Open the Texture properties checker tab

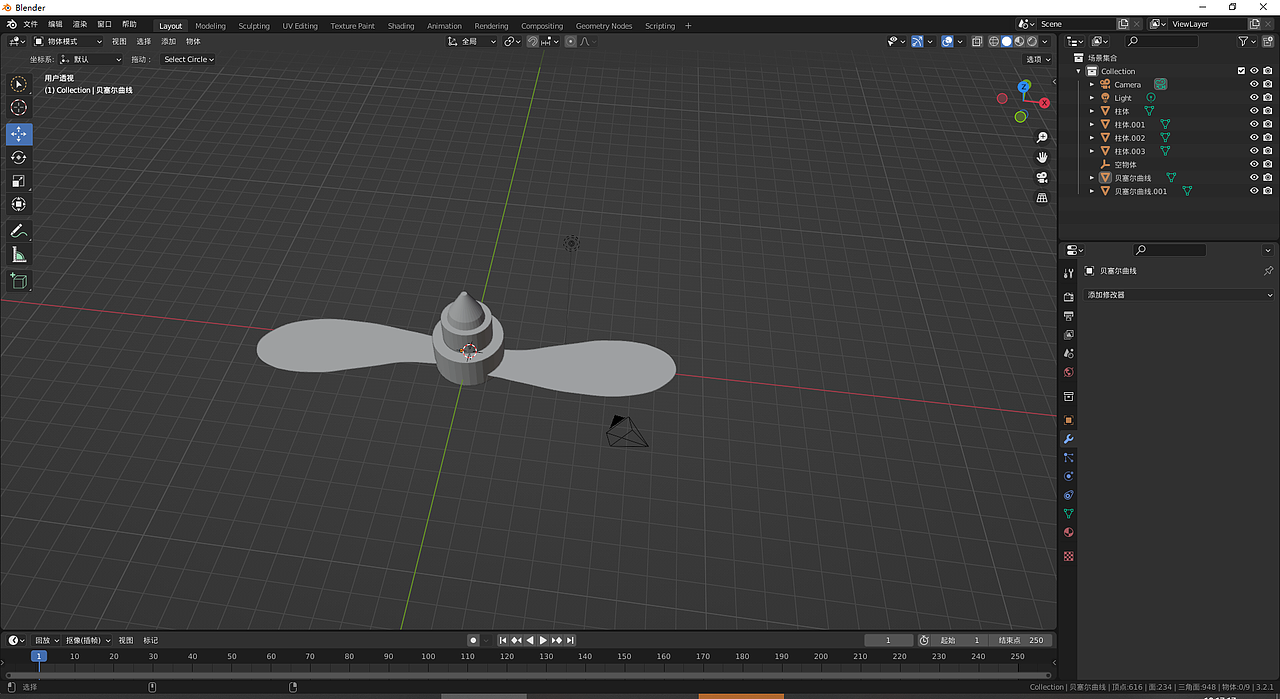pyautogui.click(x=1068, y=556)
